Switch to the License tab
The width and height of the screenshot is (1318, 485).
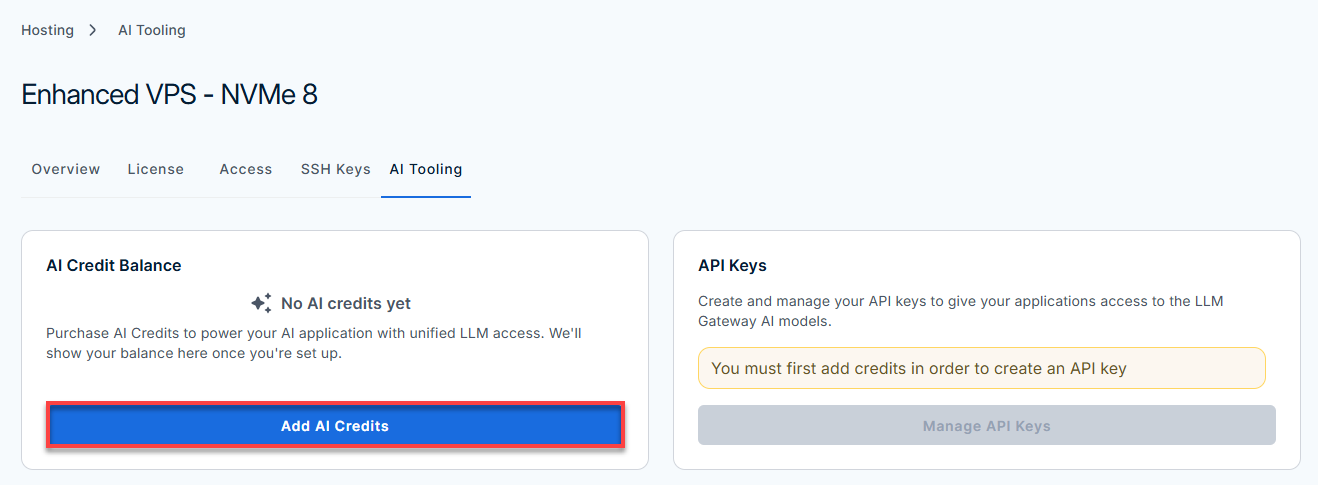[x=156, y=169]
